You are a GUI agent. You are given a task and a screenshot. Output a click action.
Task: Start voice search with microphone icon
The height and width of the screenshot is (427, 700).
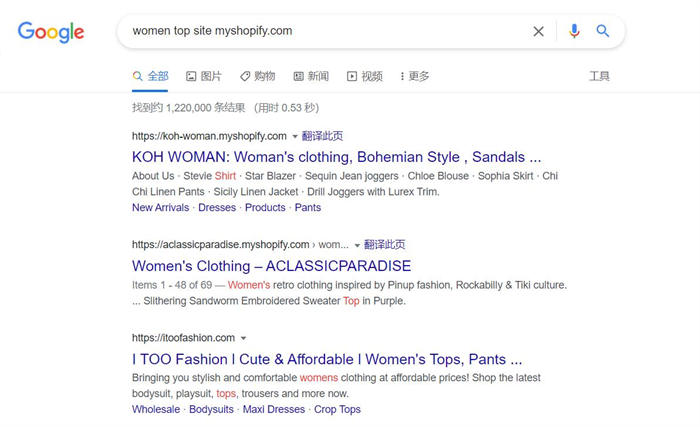574,31
